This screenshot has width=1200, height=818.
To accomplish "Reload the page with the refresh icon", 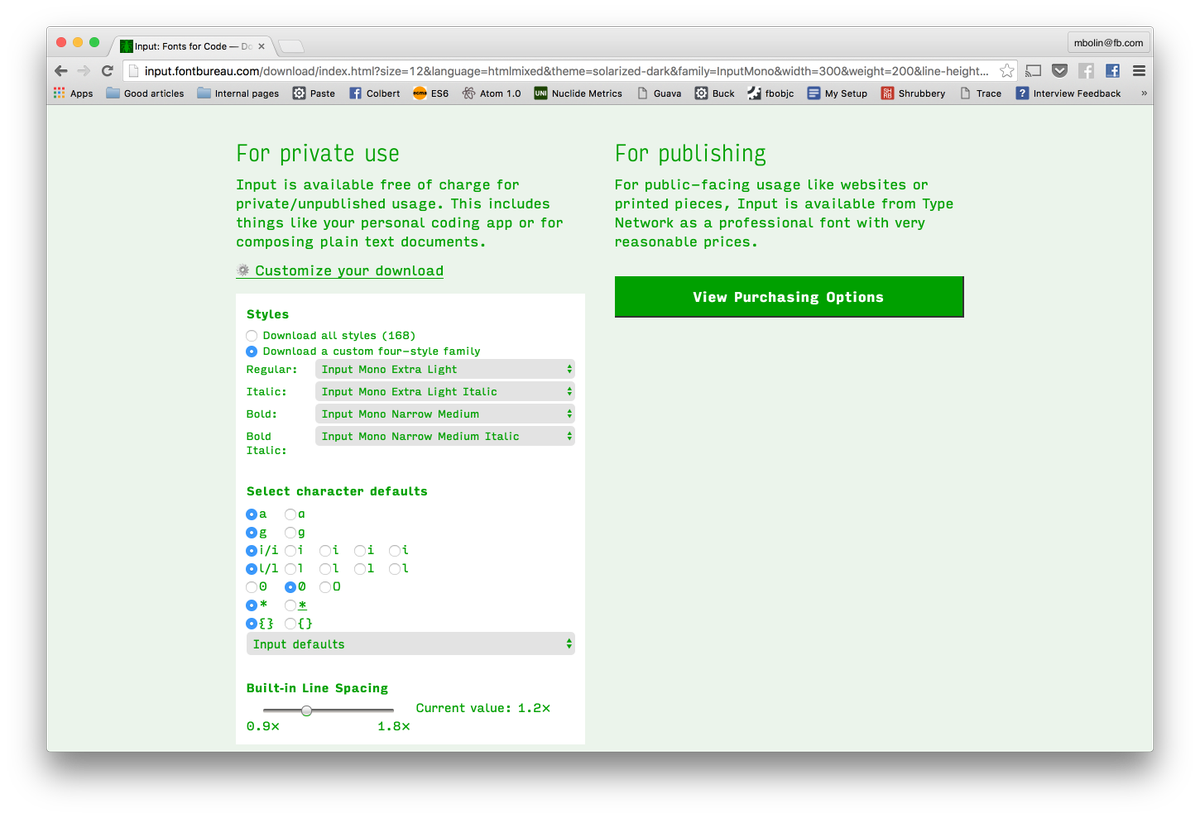I will coord(107,71).
